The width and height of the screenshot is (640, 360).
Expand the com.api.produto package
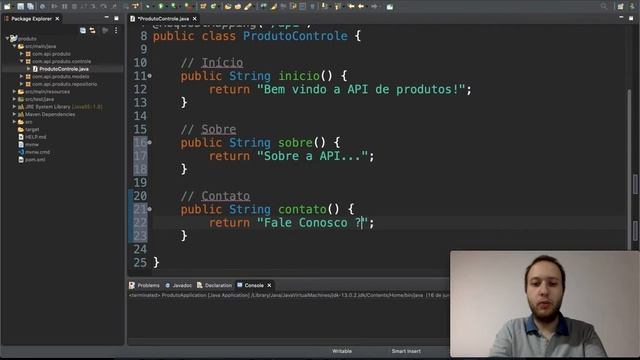pyautogui.click(x=22, y=53)
